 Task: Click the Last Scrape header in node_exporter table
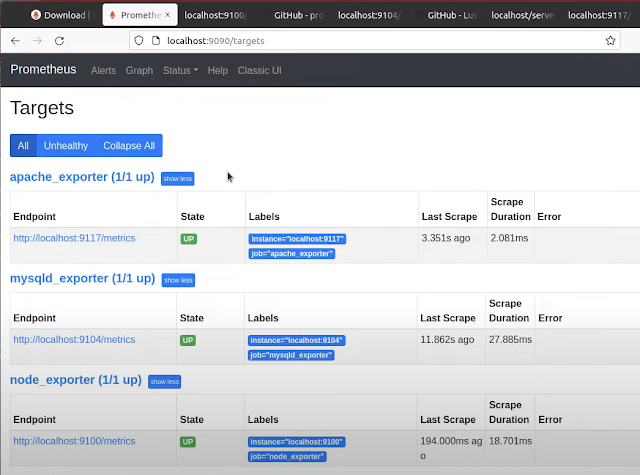point(448,420)
